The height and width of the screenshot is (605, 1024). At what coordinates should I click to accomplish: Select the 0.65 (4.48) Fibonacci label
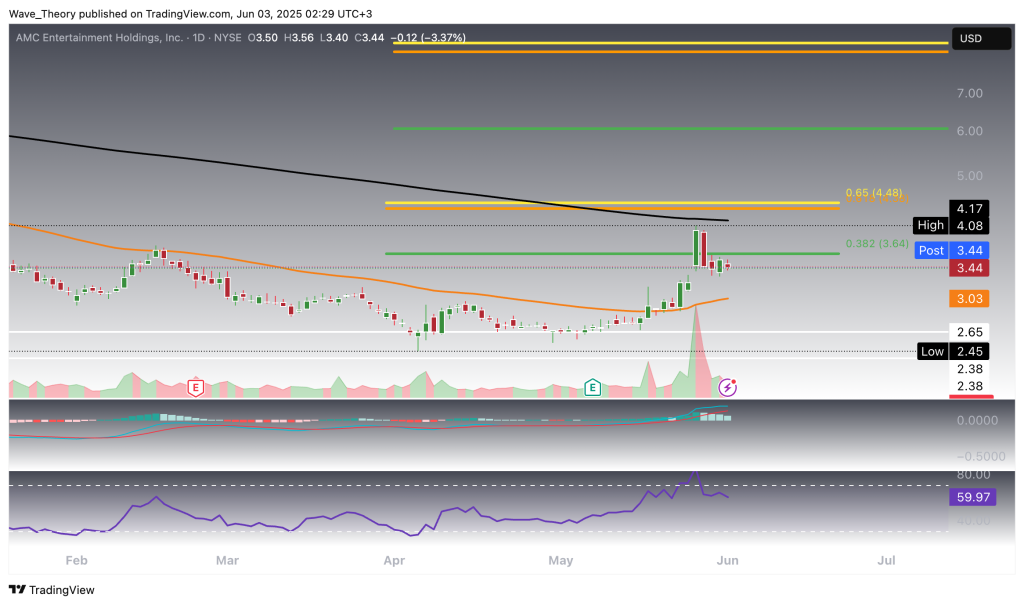(x=874, y=193)
